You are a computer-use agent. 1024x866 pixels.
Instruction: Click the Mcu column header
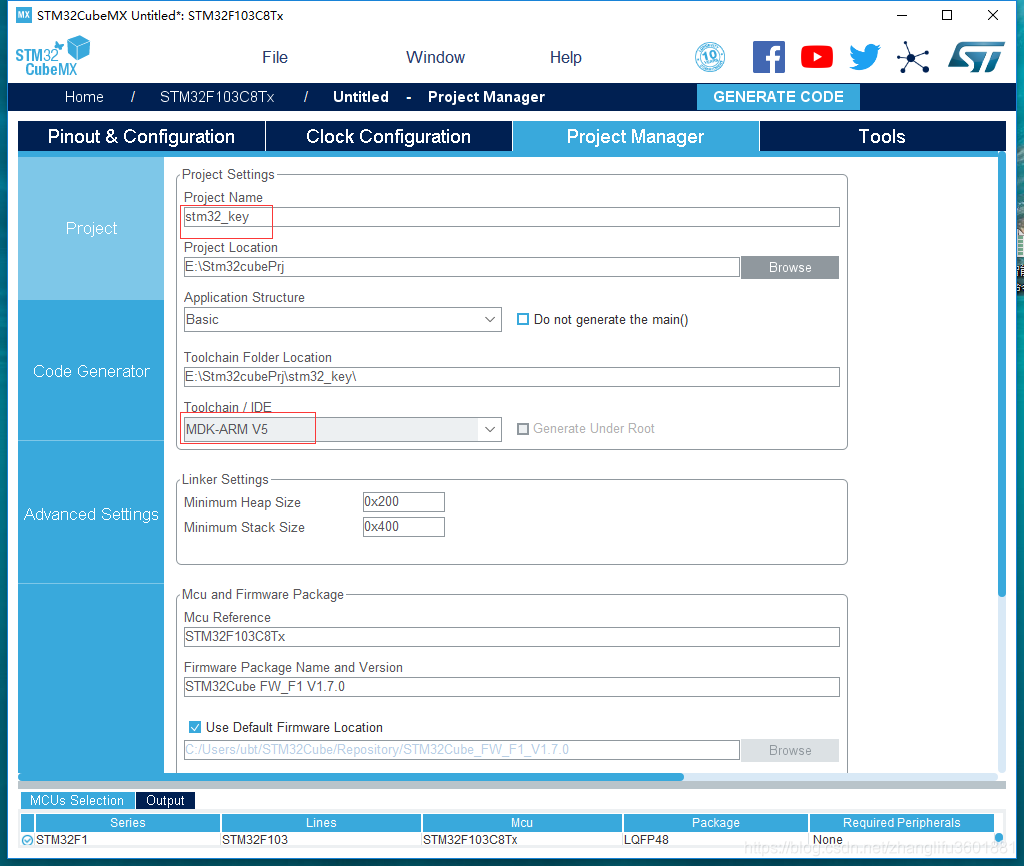(522, 823)
